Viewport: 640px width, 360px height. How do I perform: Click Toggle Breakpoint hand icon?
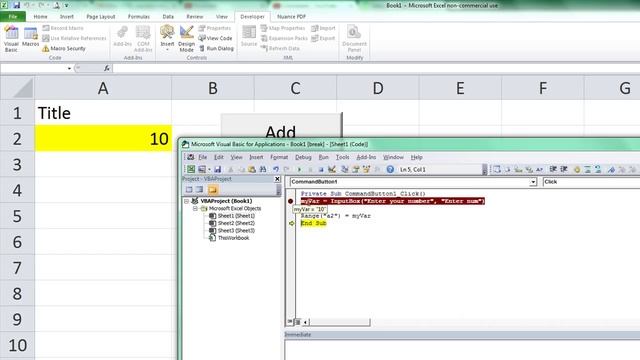click(x=577, y=169)
